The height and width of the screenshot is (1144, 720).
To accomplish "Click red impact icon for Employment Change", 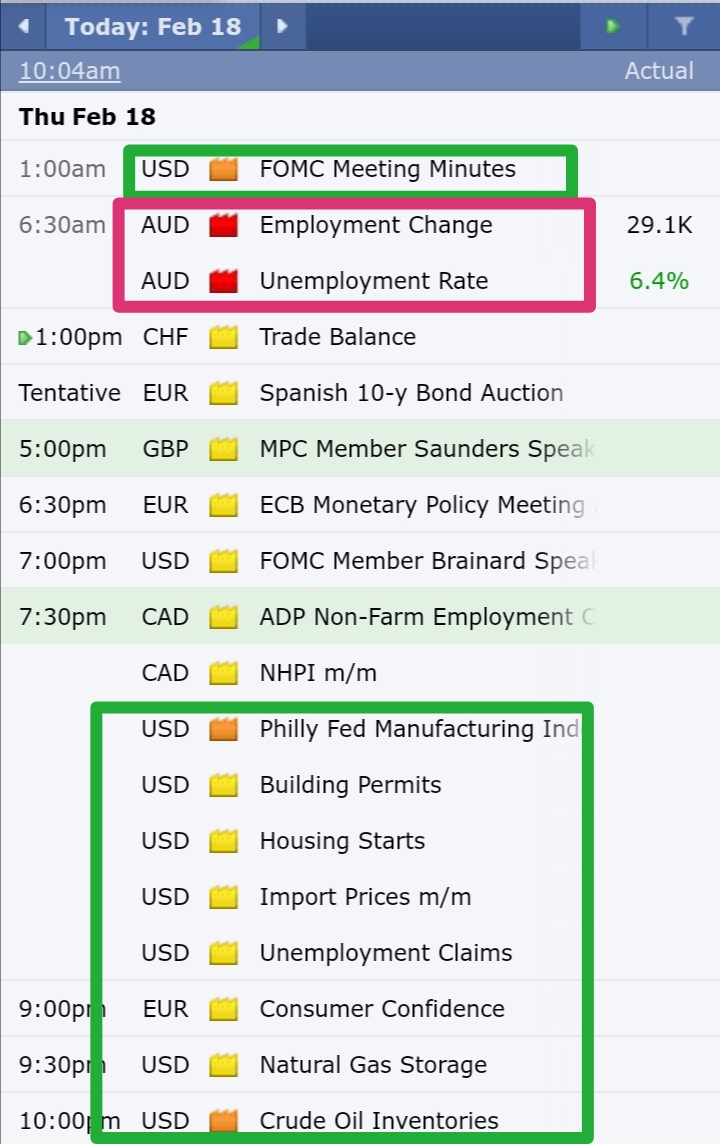I will pyautogui.click(x=223, y=225).
